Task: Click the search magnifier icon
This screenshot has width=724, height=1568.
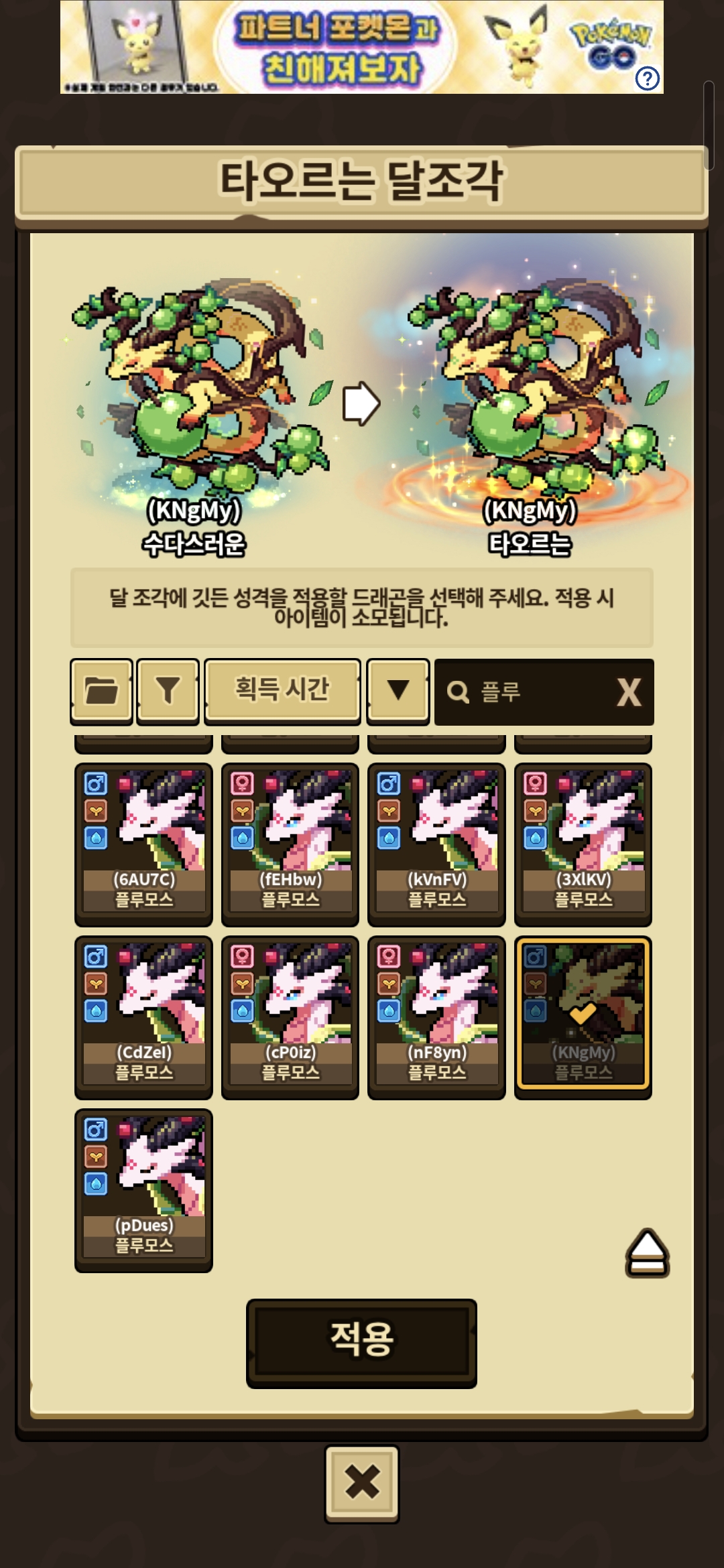Action: click(458, 692)
